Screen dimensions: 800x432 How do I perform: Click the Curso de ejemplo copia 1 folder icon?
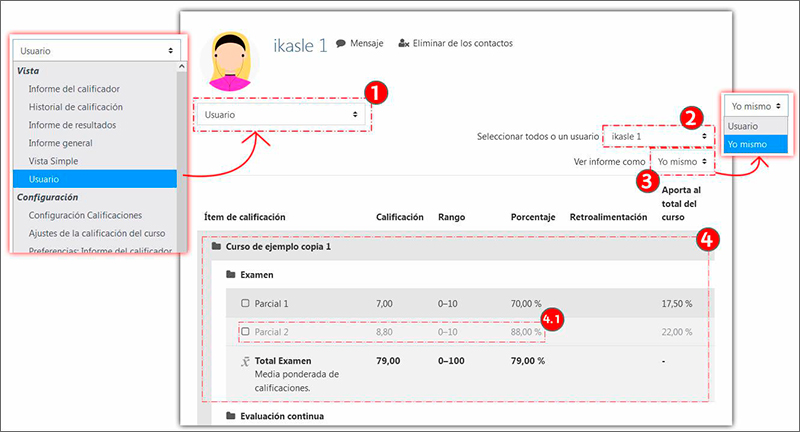click(x=217, y=246)
